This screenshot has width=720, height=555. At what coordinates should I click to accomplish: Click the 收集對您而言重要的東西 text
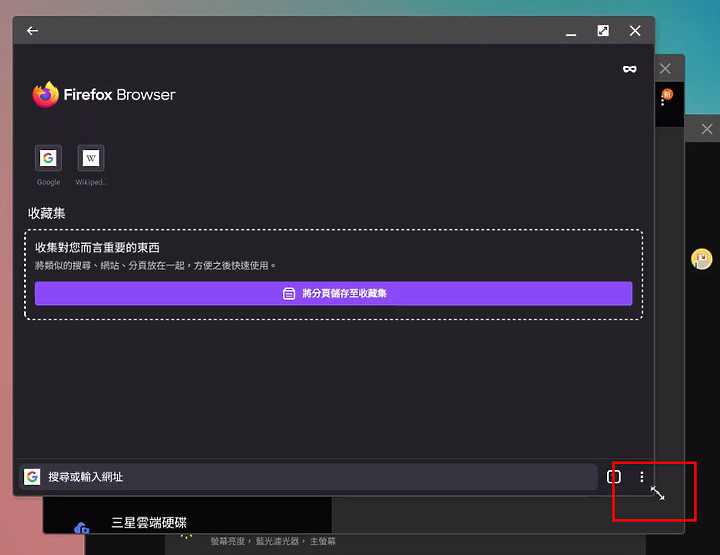click(x=97, y=248)
